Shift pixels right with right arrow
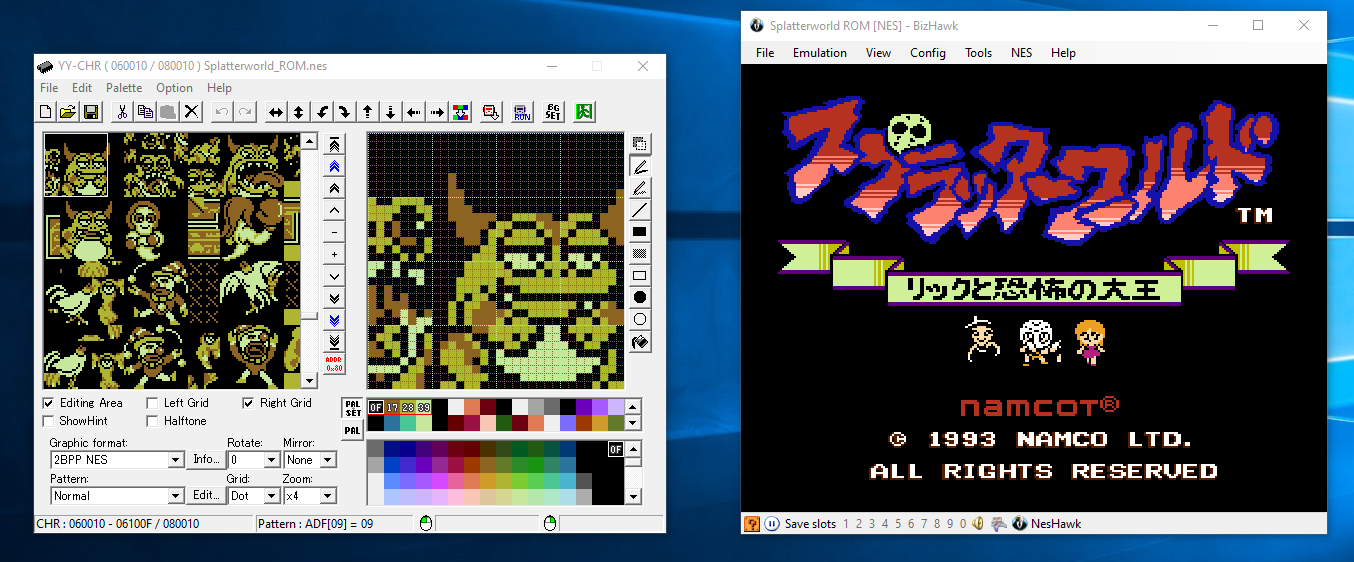The height and width of the screenshot is (562, 1354). [x=436, y=112]
